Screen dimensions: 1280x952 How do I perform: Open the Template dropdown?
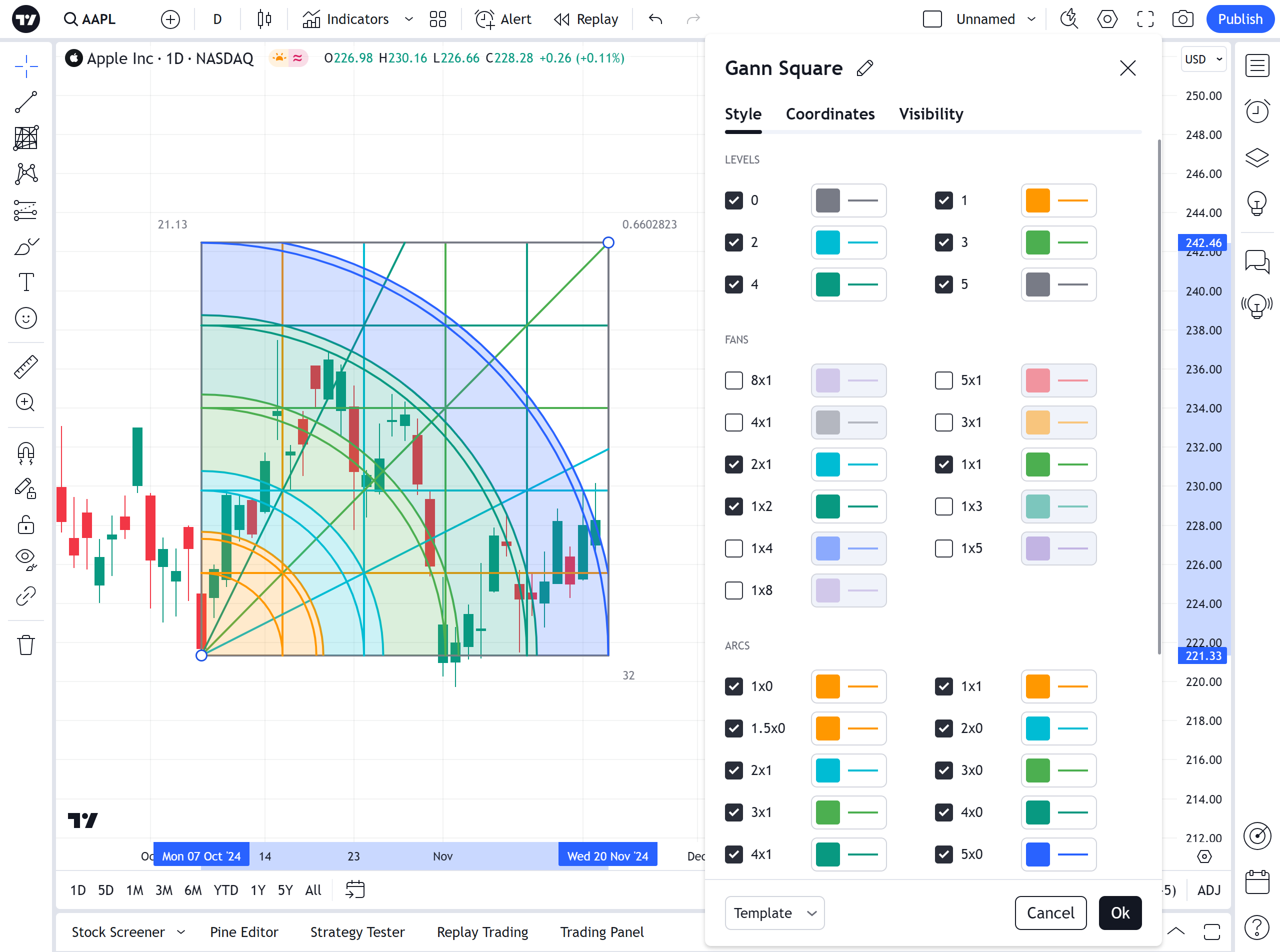point(774,913)
